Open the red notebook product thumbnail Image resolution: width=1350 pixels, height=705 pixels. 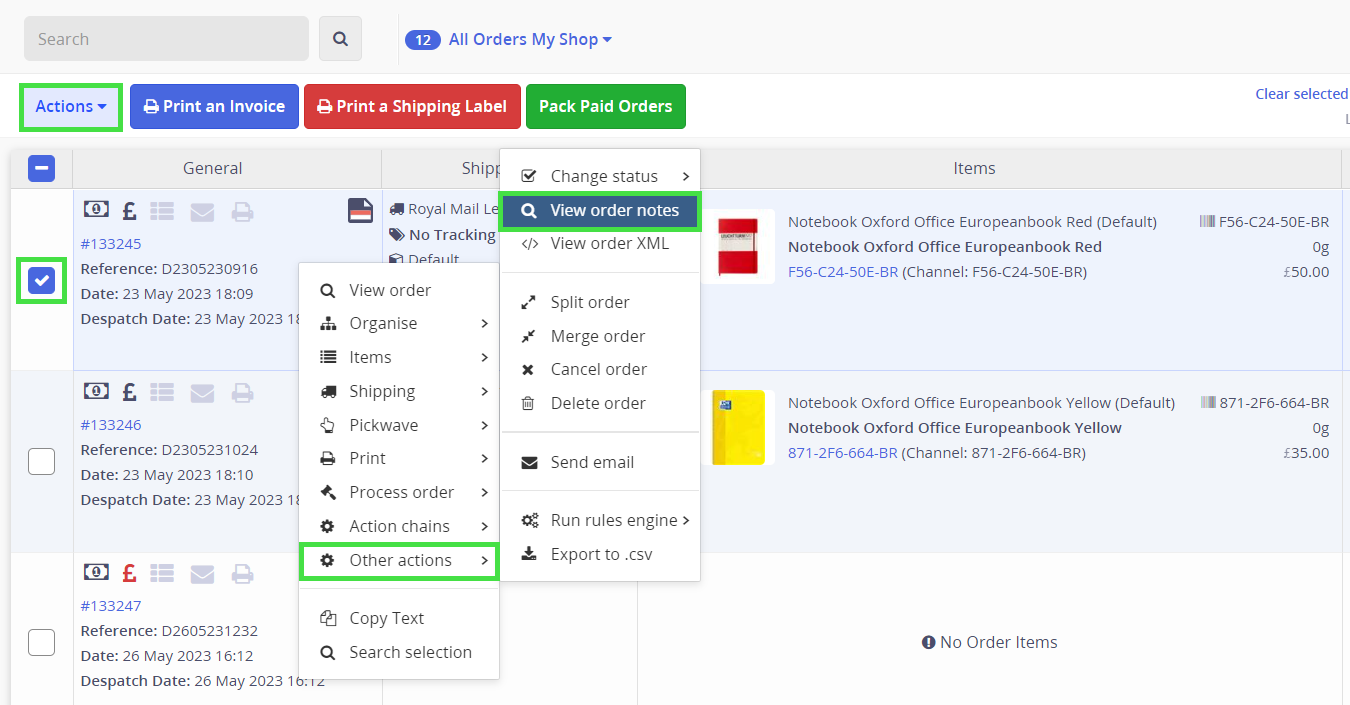point(738,247)
